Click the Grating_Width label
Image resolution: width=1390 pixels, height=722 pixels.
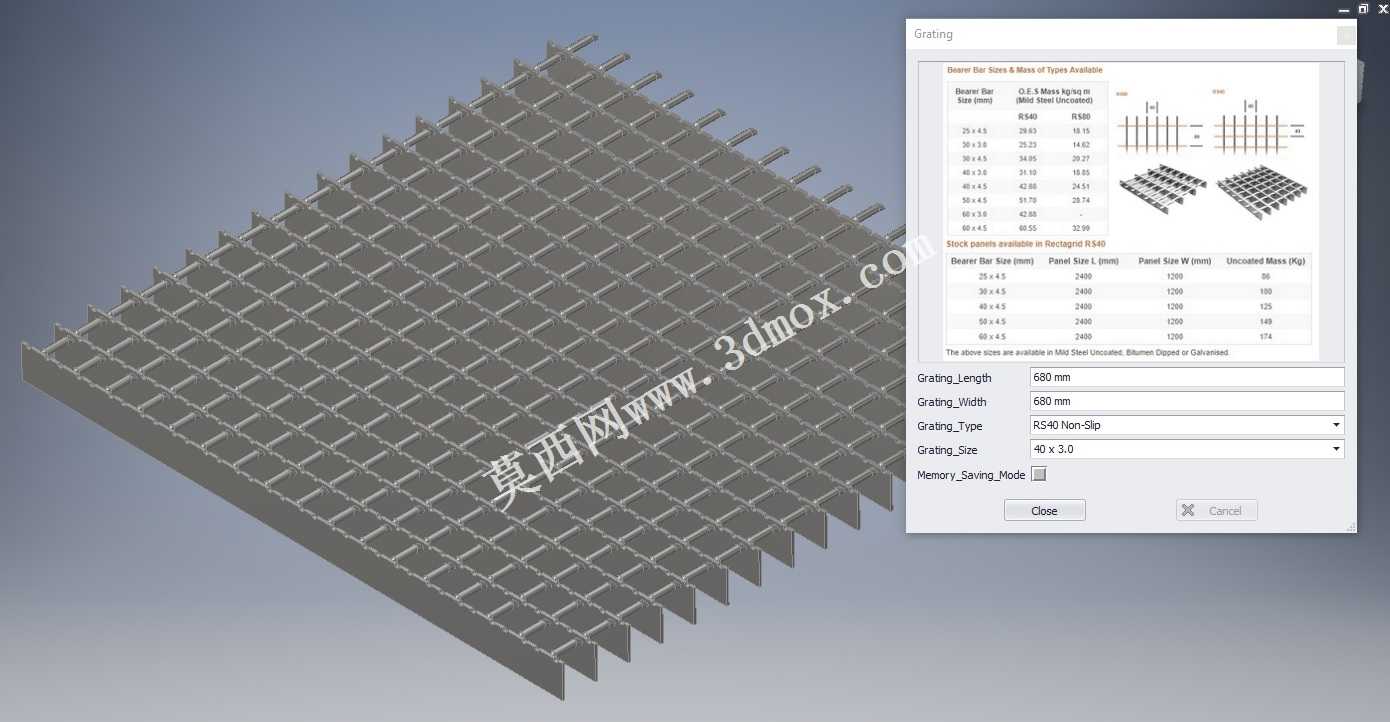pos(951,402)
